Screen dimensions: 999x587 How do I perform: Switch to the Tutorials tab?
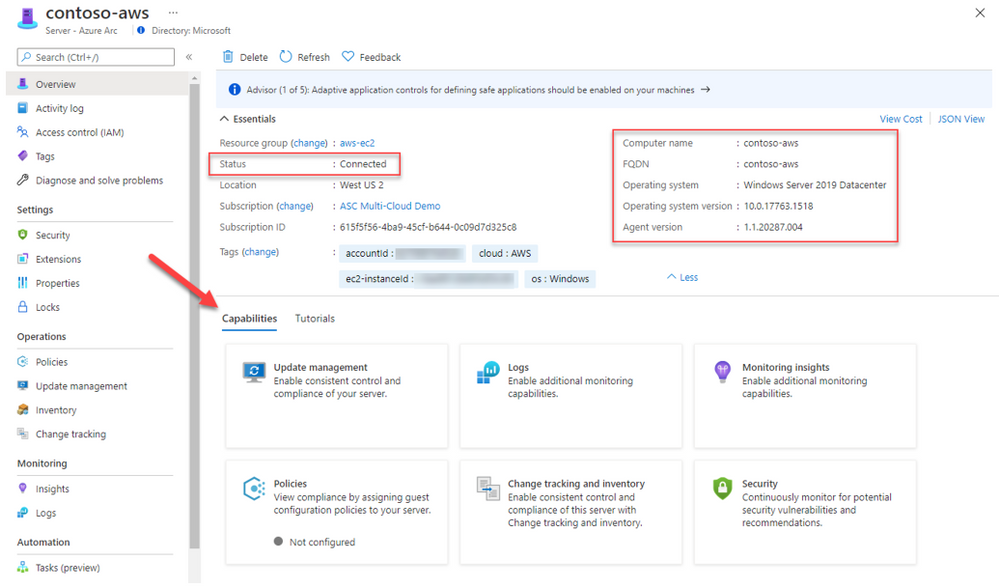(x=314, y=318)
